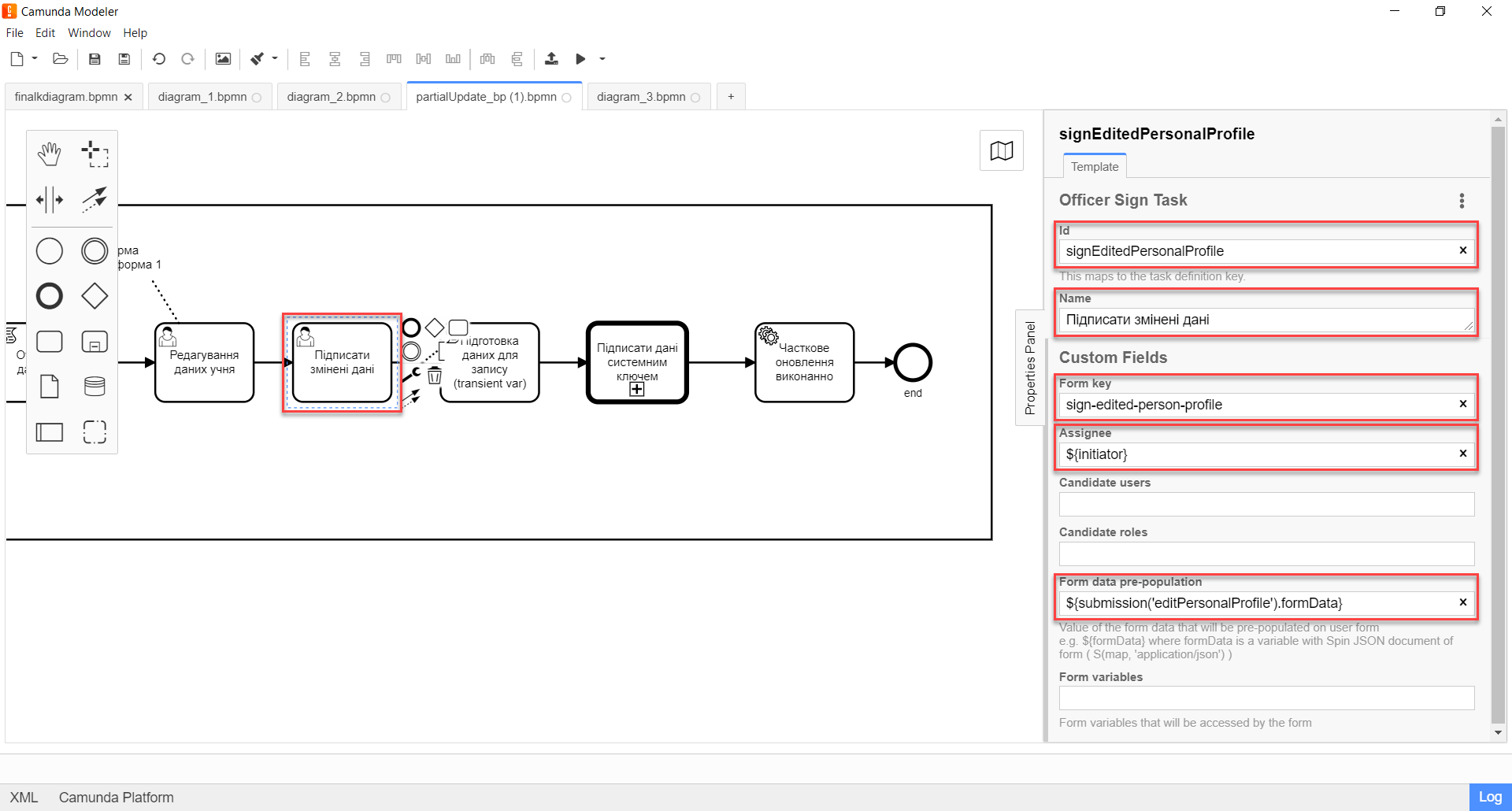Click properties panel vertical scrollbar
Screen dimensions: 1512x811
point(1498,425)
